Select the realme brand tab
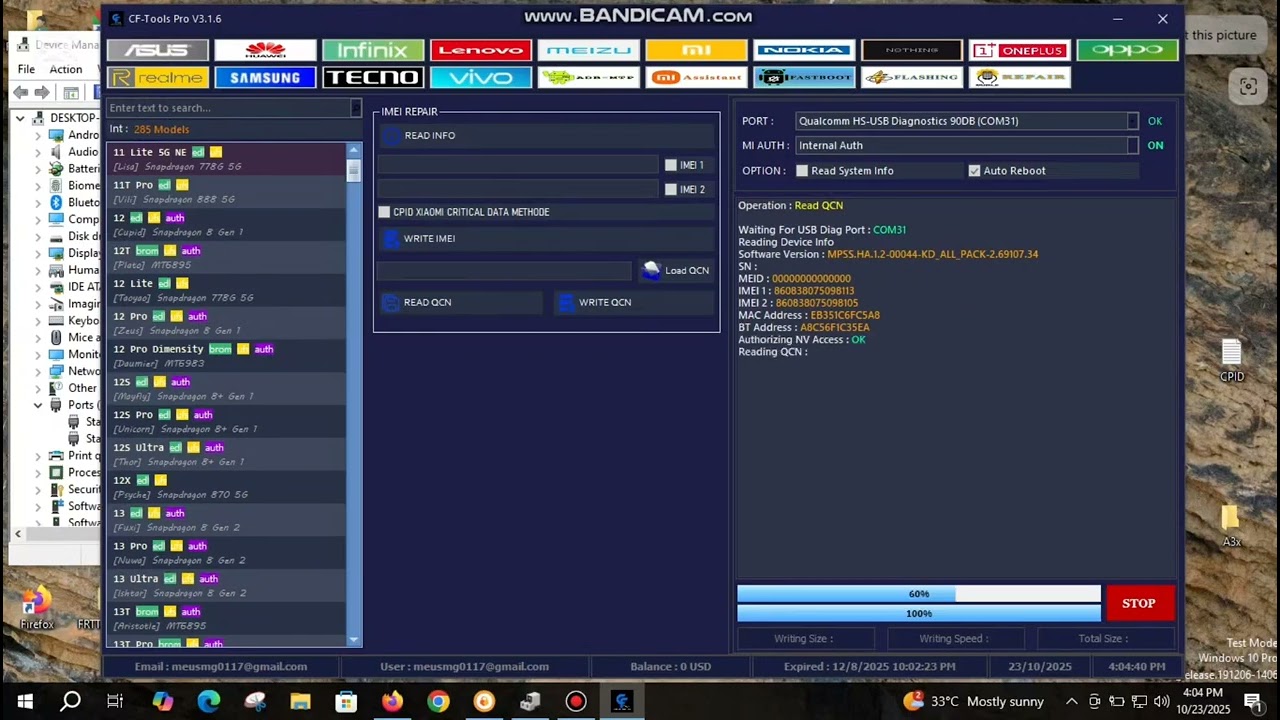Viewport: 1280px width, 720px height. click(158, 77)
